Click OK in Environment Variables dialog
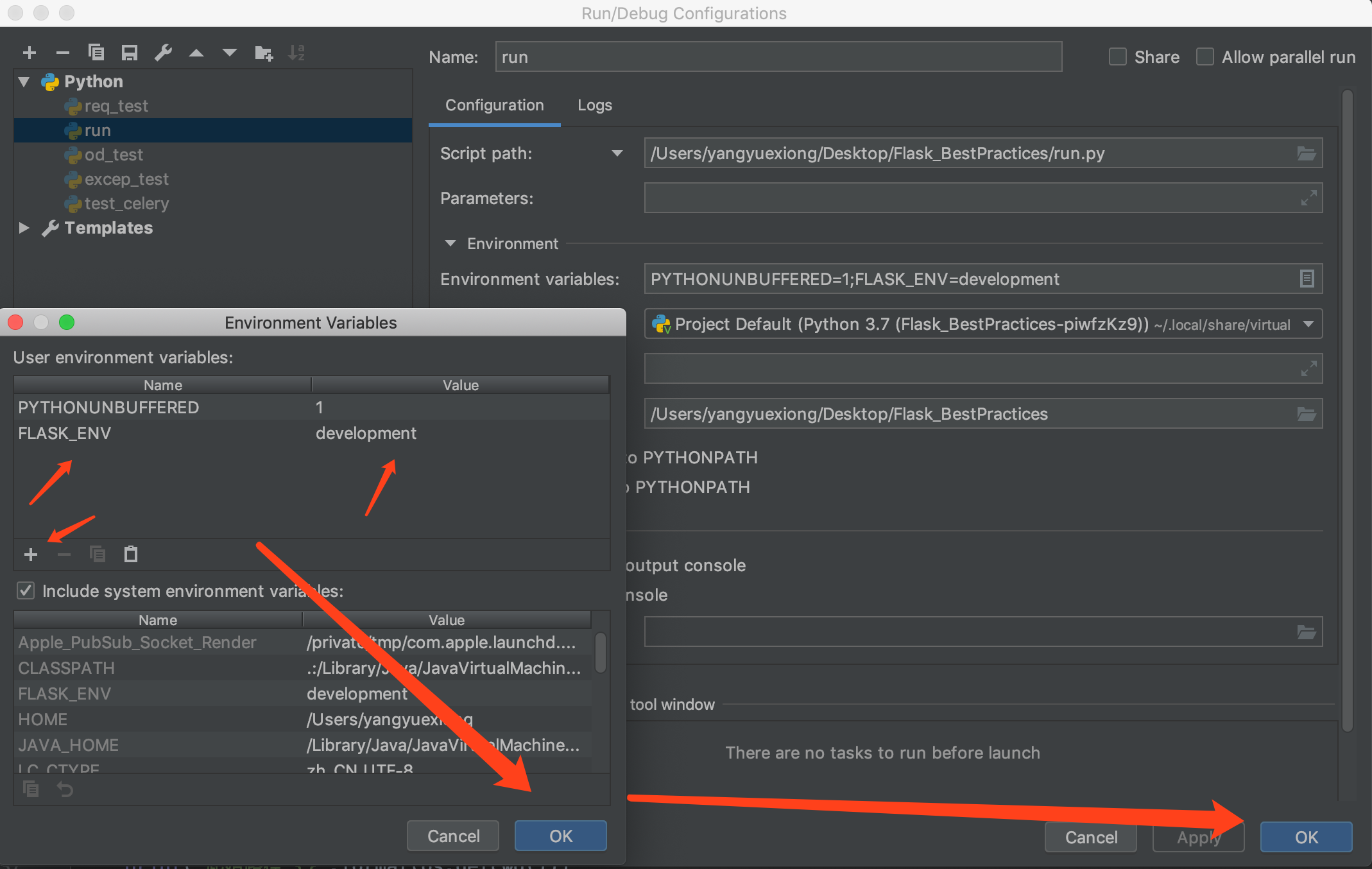1372x869 pixels. tap(560, 836)
